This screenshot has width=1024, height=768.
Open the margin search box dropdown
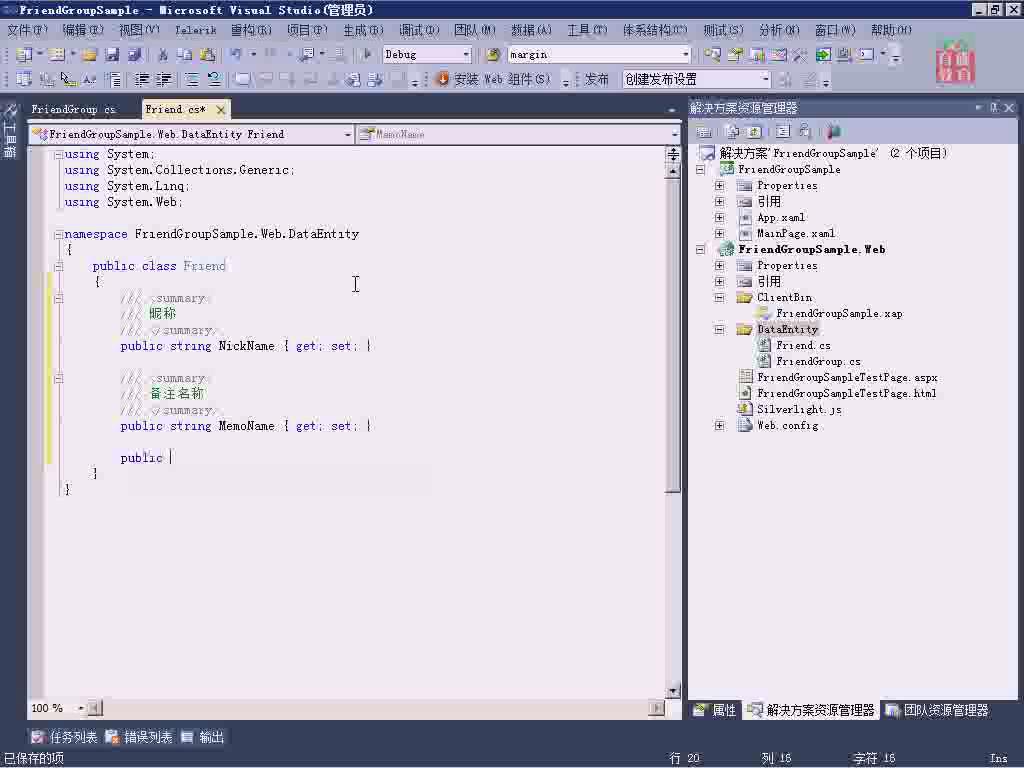pyautogui.click(x=685, y=55)
